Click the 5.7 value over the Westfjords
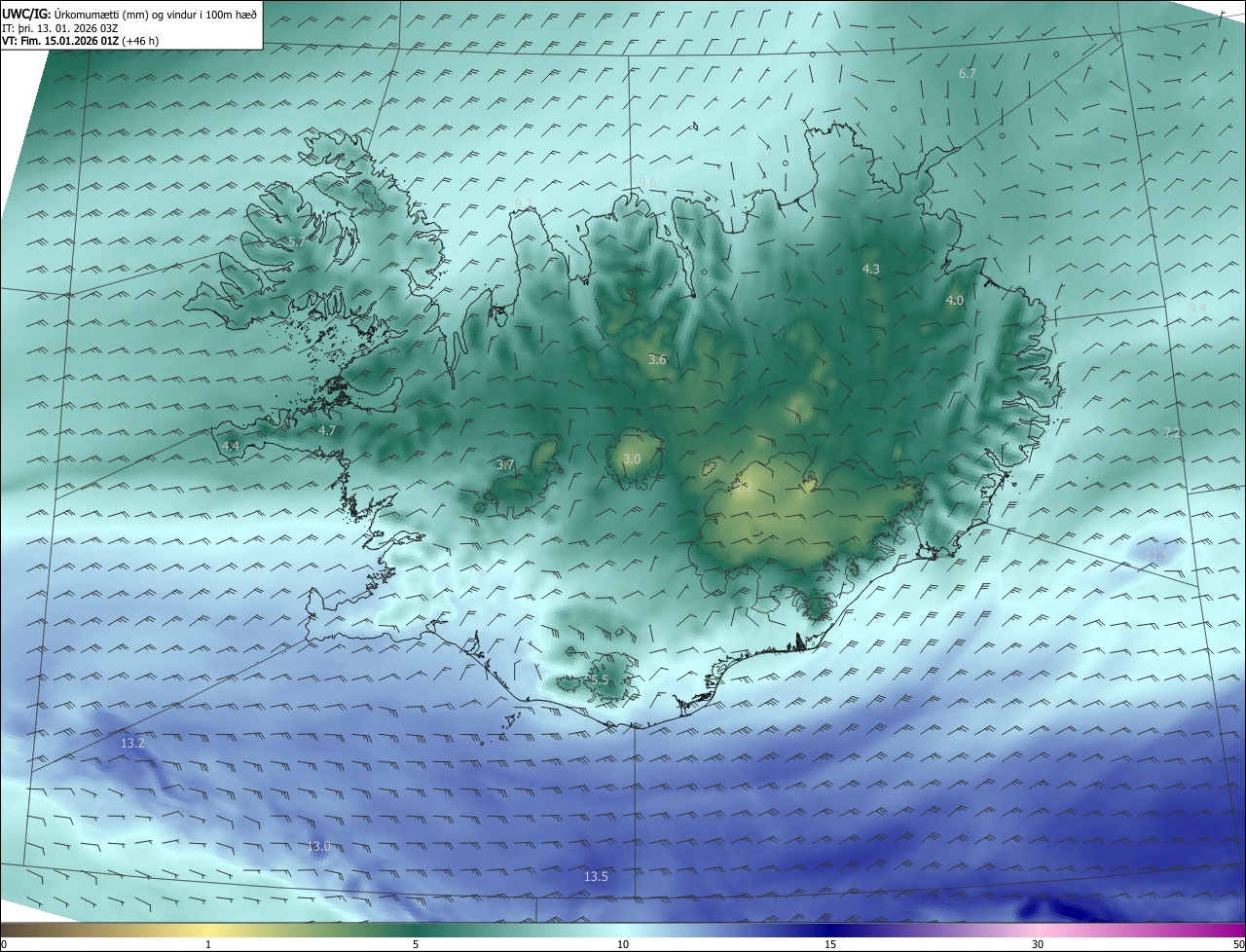Screen dimensions: 1246x952 [297, 240]
